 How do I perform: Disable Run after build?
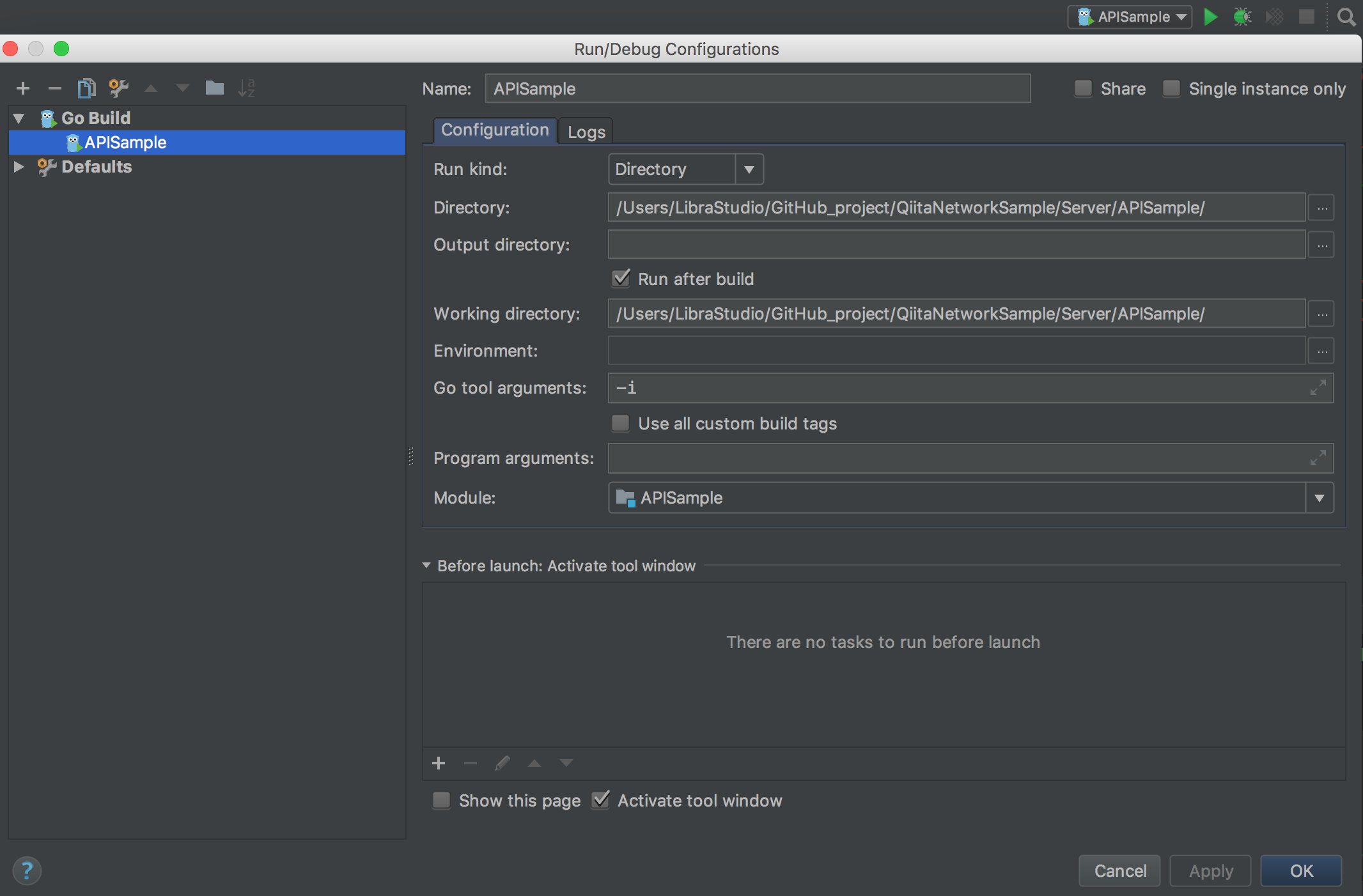click(x=619, y=279)
